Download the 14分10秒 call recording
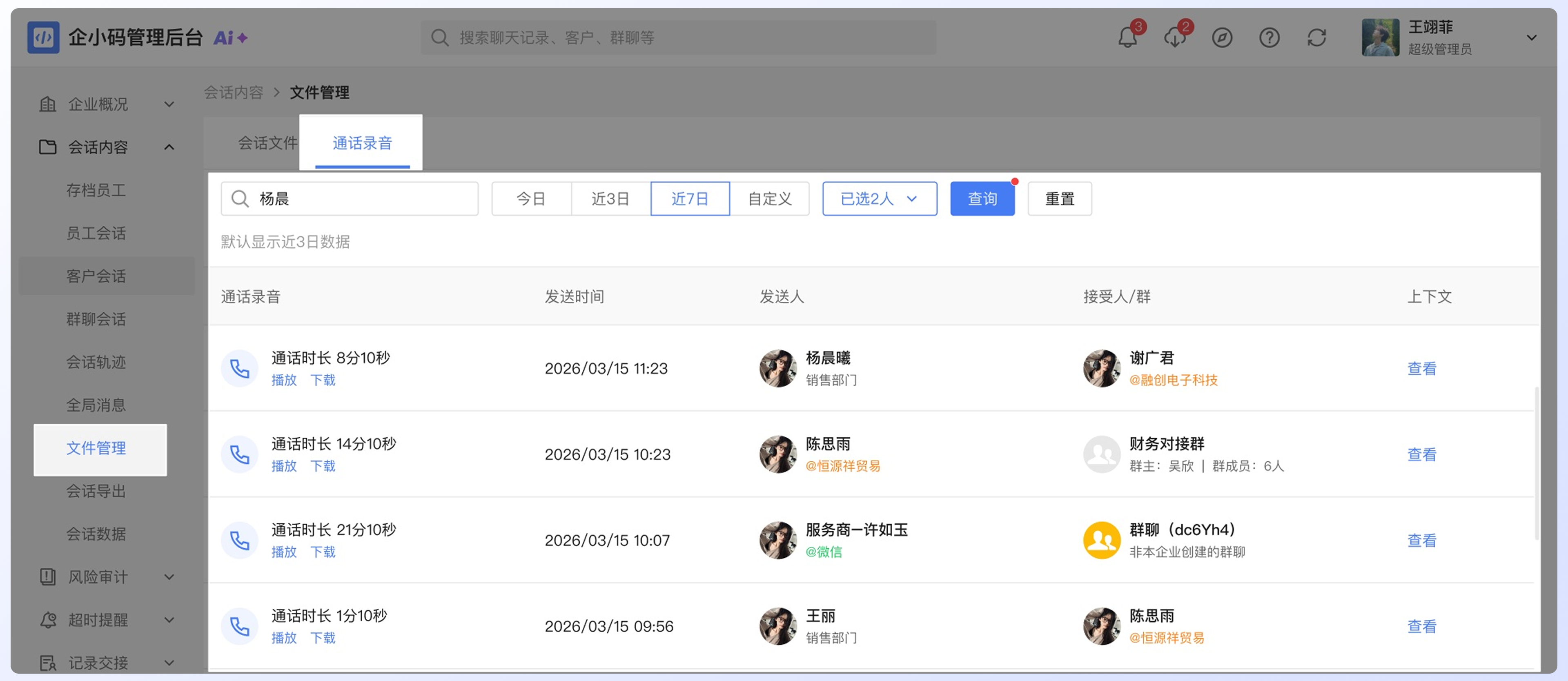 (323, 466)
